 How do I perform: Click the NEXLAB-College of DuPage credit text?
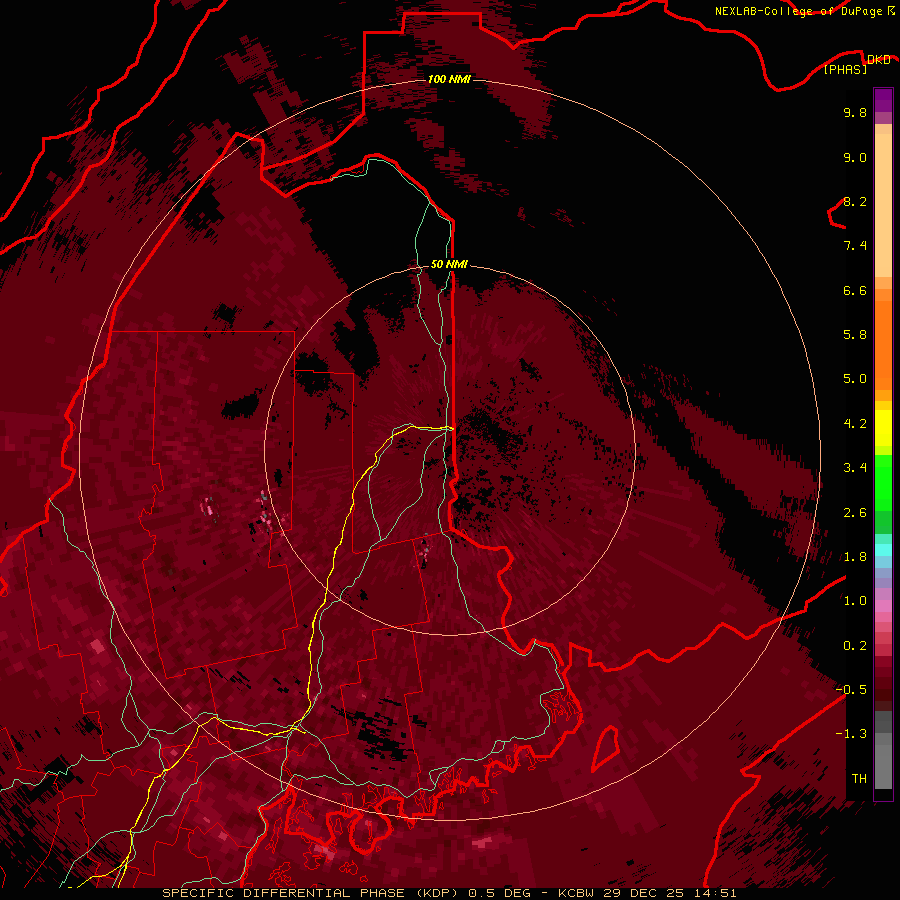[x=799, y=11]
